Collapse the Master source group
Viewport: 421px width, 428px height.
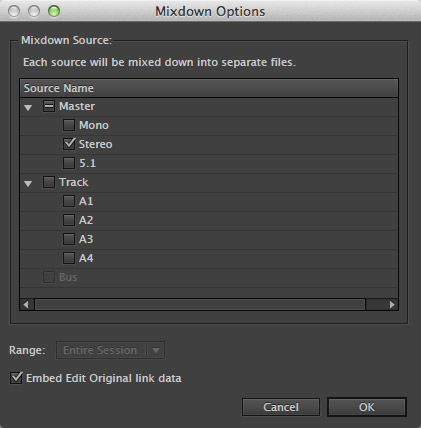pyautogui.click(x=28, y=107)
